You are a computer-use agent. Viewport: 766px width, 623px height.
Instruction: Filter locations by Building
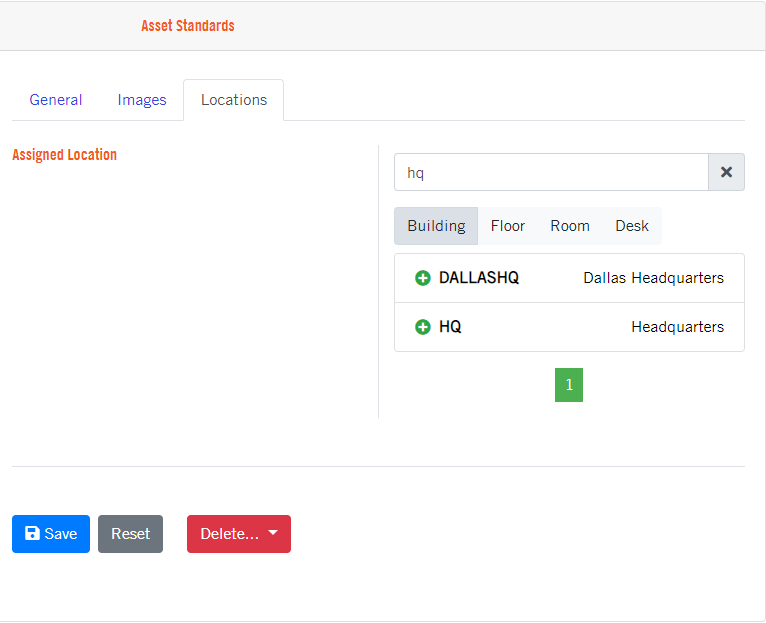pos(436,226)
